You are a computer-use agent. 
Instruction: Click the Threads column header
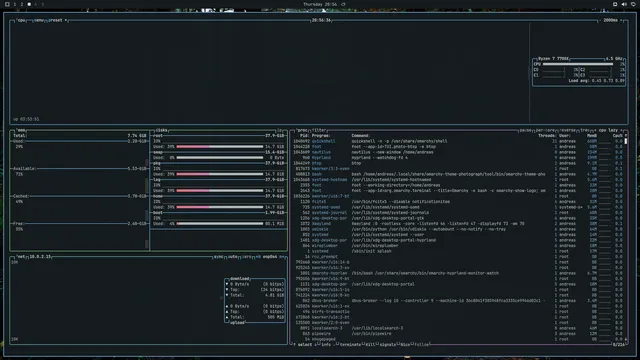(x=547, y=136)
